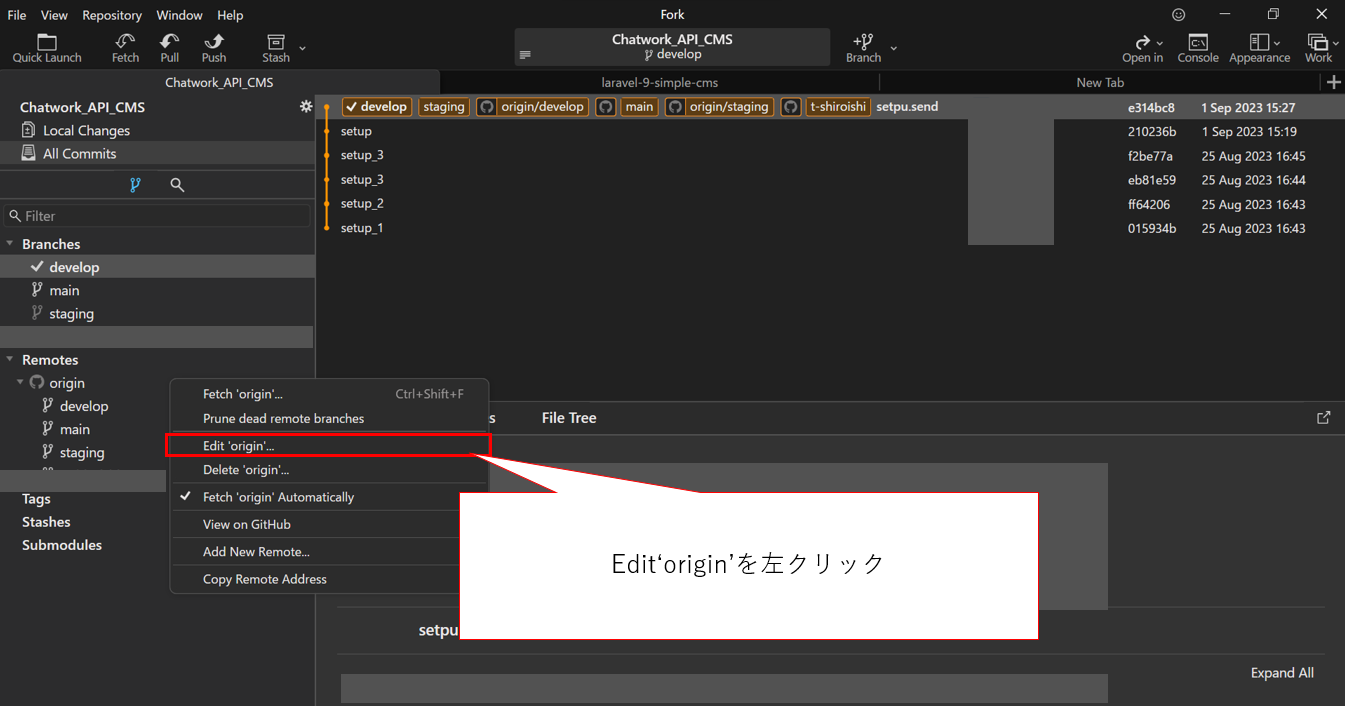The height and width of the screenshot is (706, 1345).
Task: Choose Delete 'origin'... menu entry
Action: (329, 469)
